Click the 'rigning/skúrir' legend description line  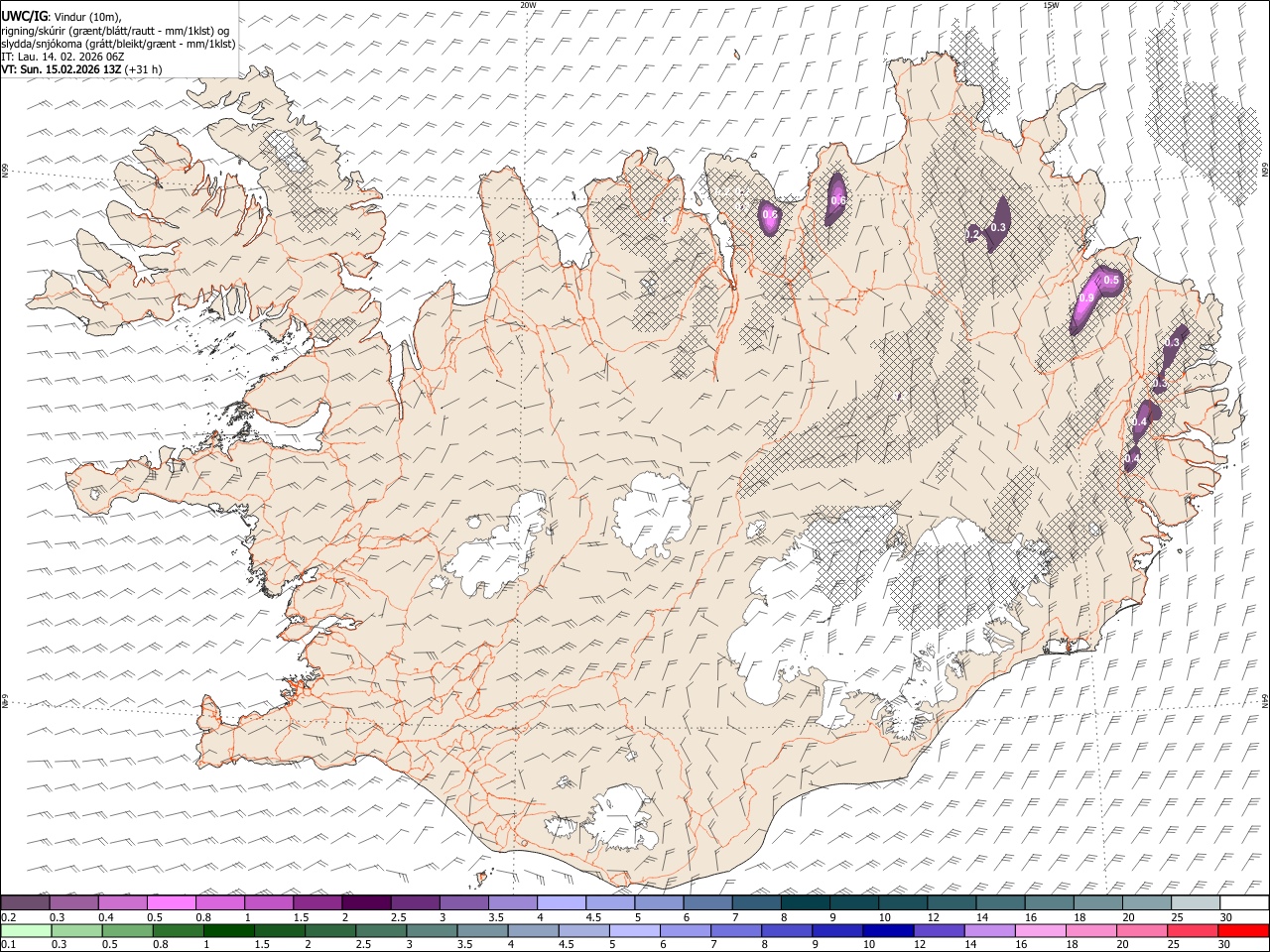tap(115, 30)
